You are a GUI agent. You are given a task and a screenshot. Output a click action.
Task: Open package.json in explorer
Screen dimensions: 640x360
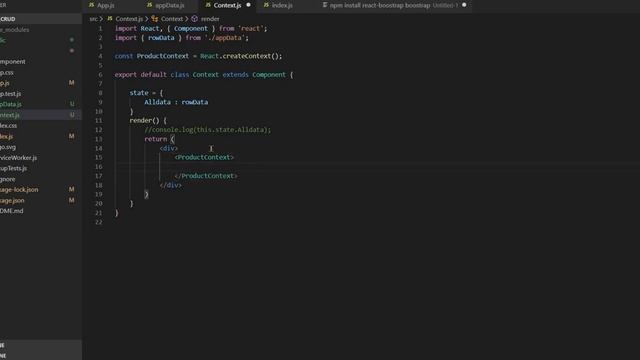coord(41,200)
